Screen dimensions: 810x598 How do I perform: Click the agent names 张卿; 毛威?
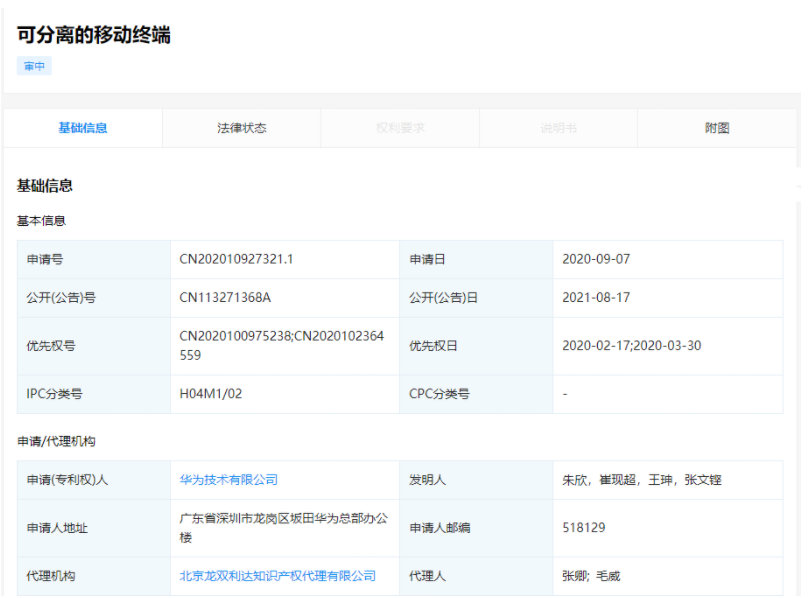592,576
